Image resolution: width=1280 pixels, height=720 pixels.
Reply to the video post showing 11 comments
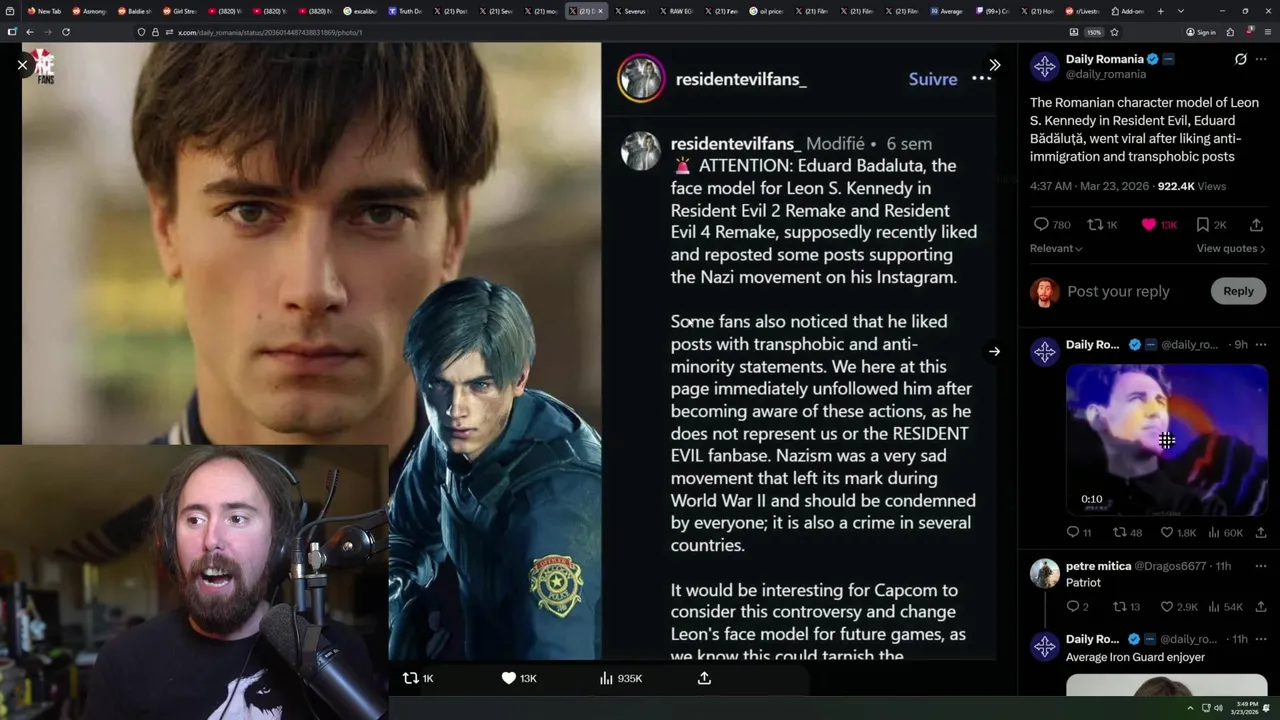click(1073, 533)
